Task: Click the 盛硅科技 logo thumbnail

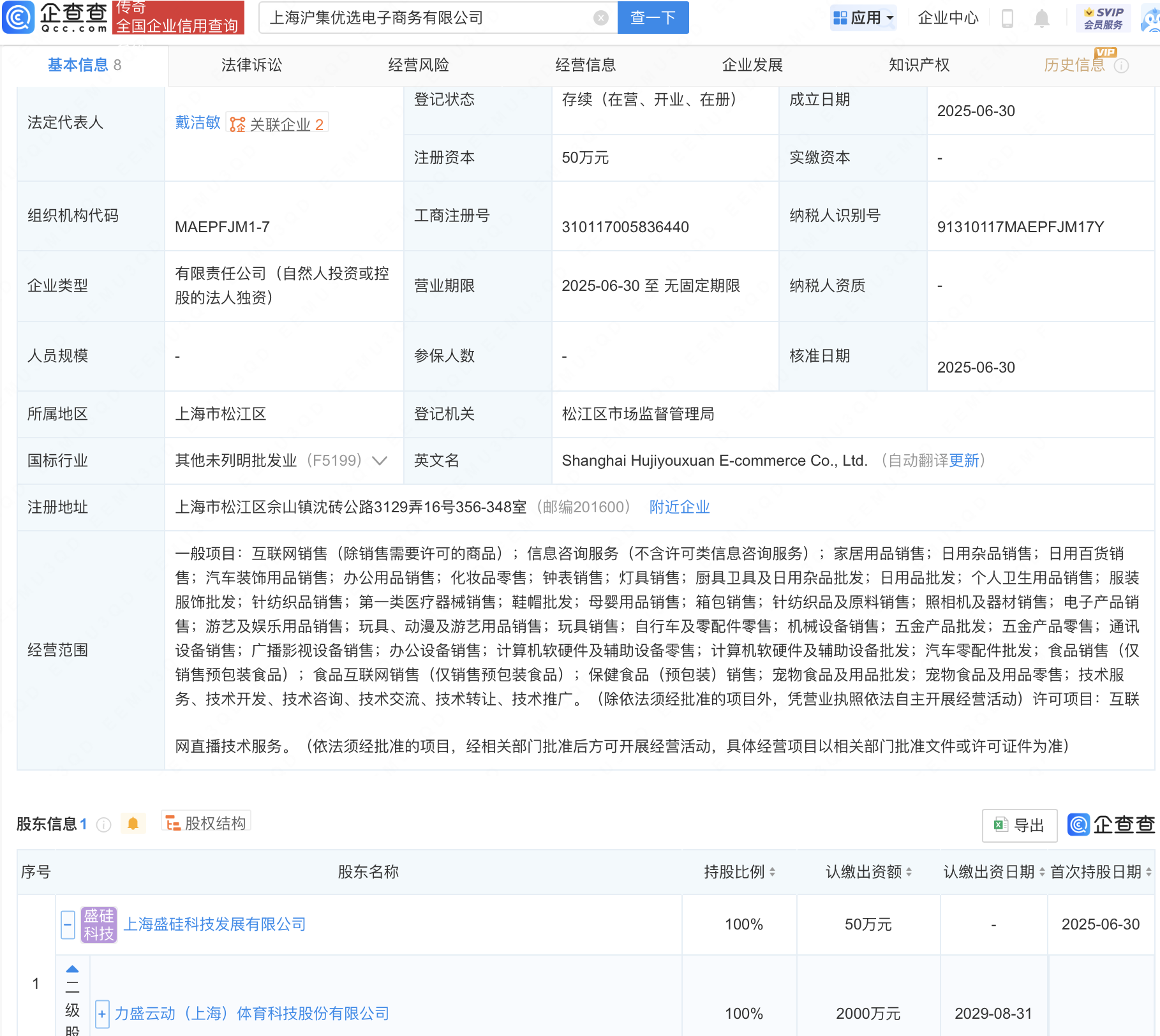Action: point(99,925)
